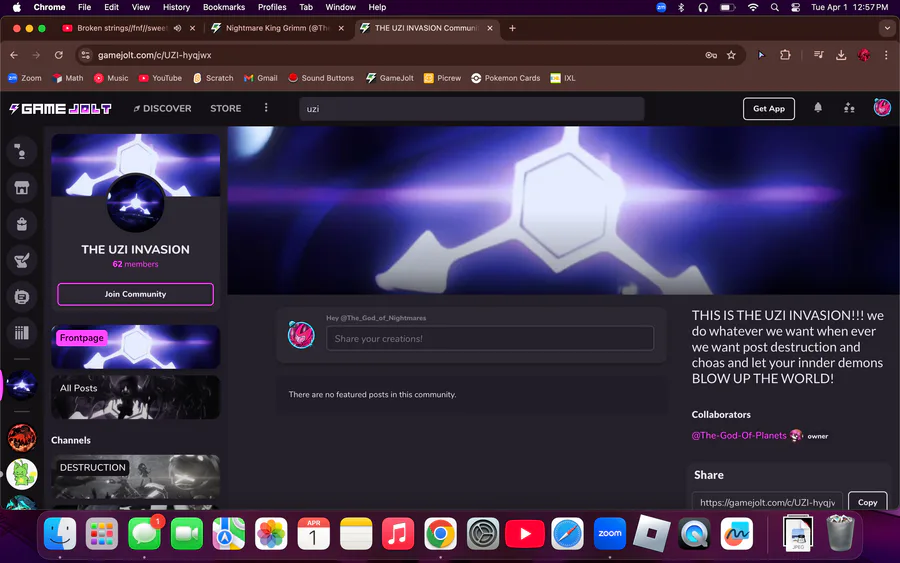
Task: Open the quests icon in the left sidebar
Action: click(x=21, y=261)
